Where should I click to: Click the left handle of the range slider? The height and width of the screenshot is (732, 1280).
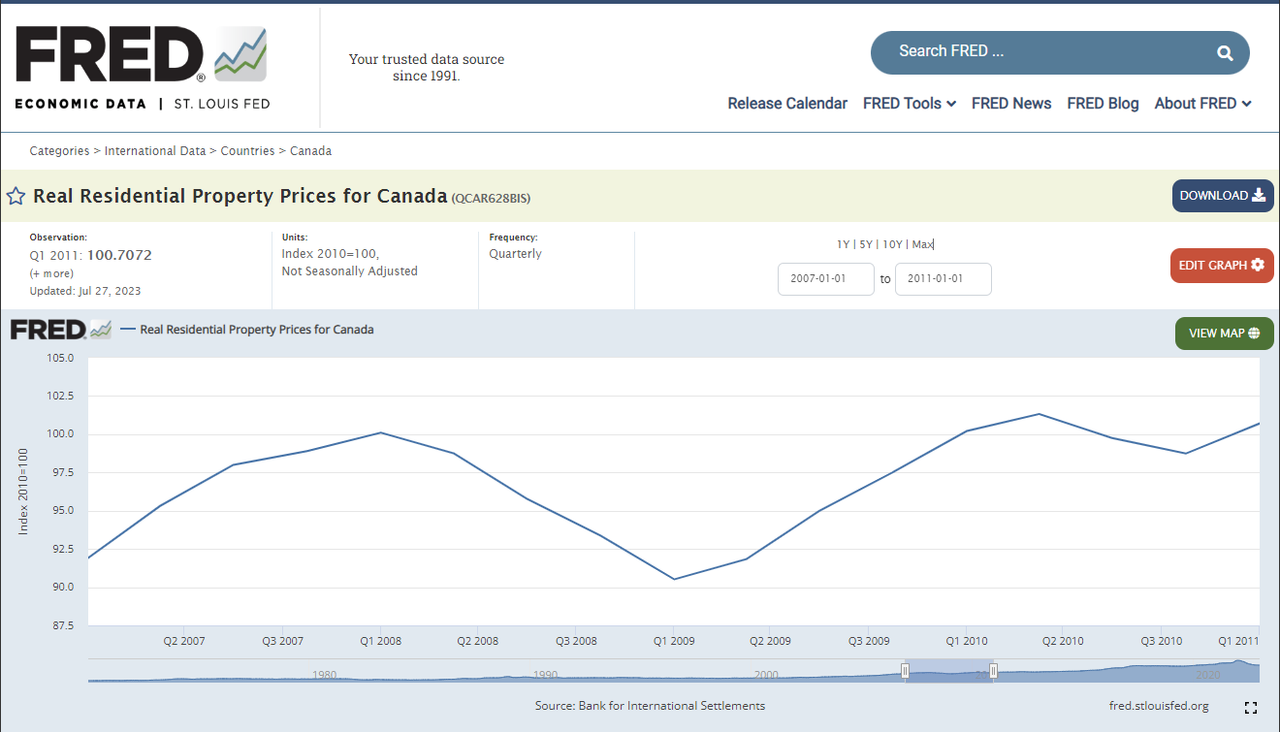[905, 671]
